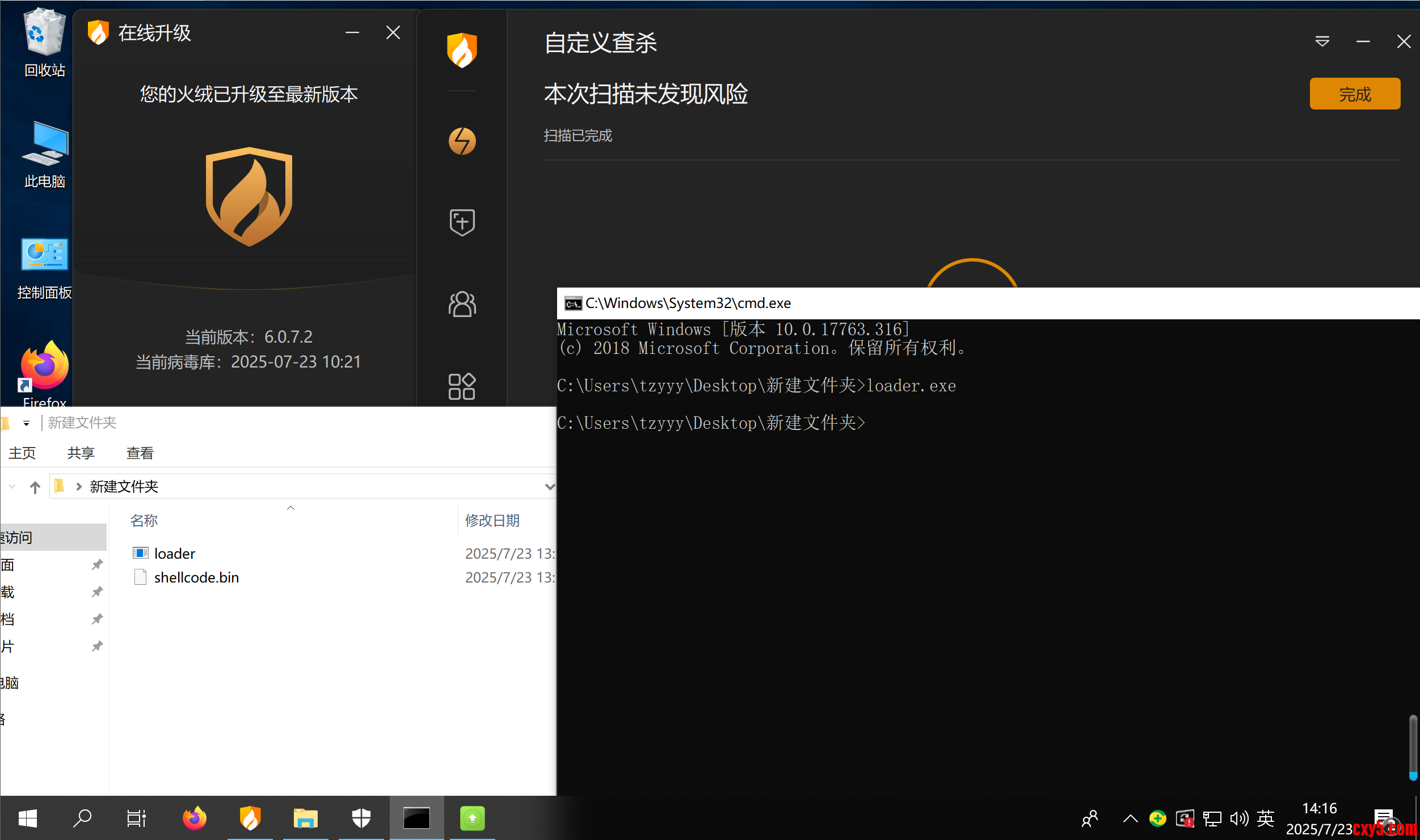Open Task View on the taskbar

click(136, 818)
